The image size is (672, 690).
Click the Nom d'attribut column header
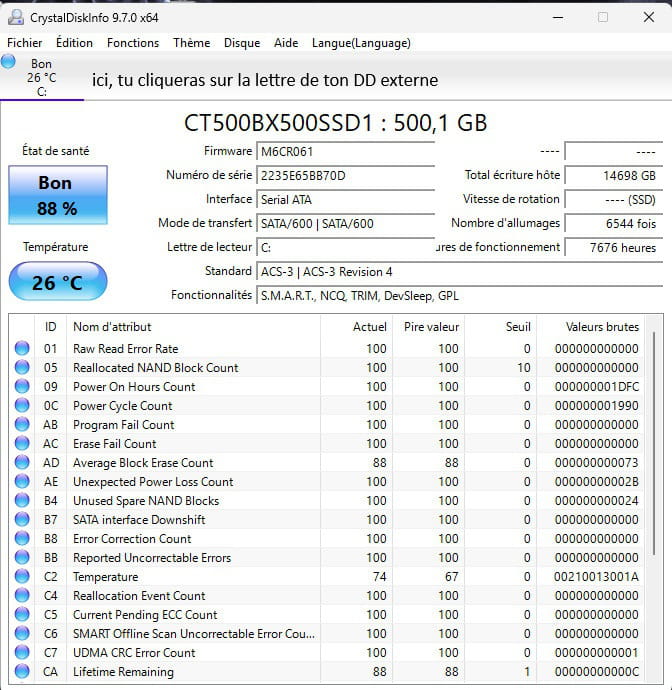click(x=193, y=327)
